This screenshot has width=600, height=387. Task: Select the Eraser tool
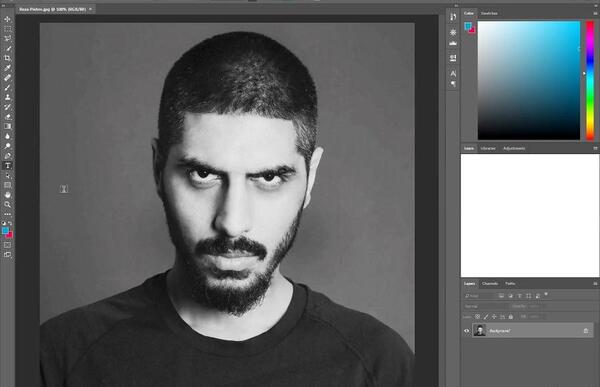8,117
